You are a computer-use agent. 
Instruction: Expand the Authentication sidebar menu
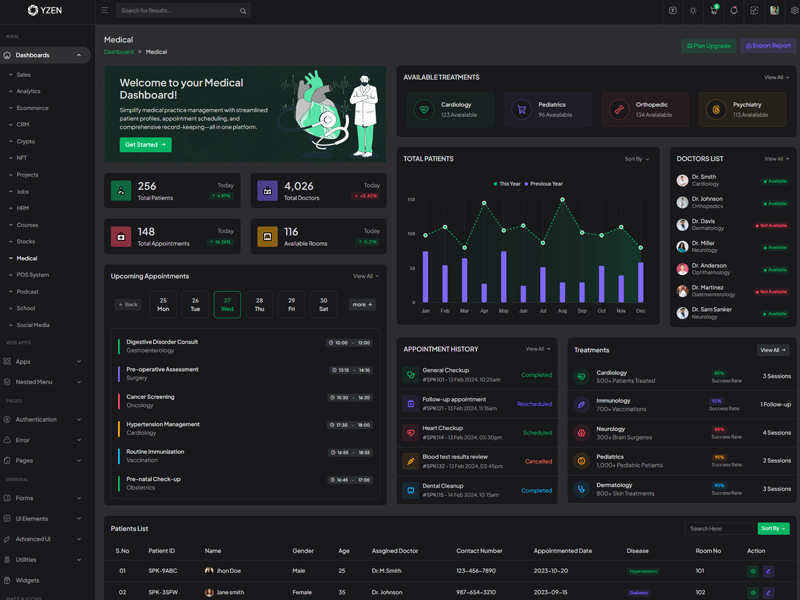point(44,420)
